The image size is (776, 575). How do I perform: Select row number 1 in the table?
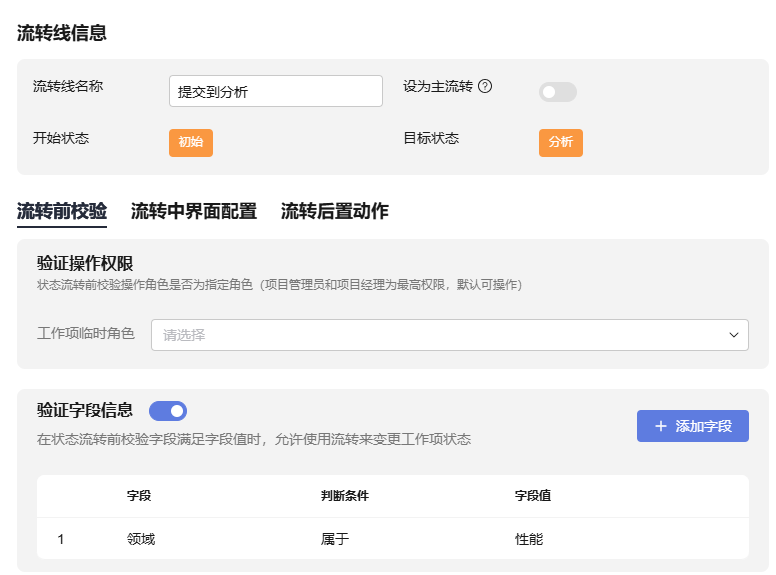coord(61,539)
